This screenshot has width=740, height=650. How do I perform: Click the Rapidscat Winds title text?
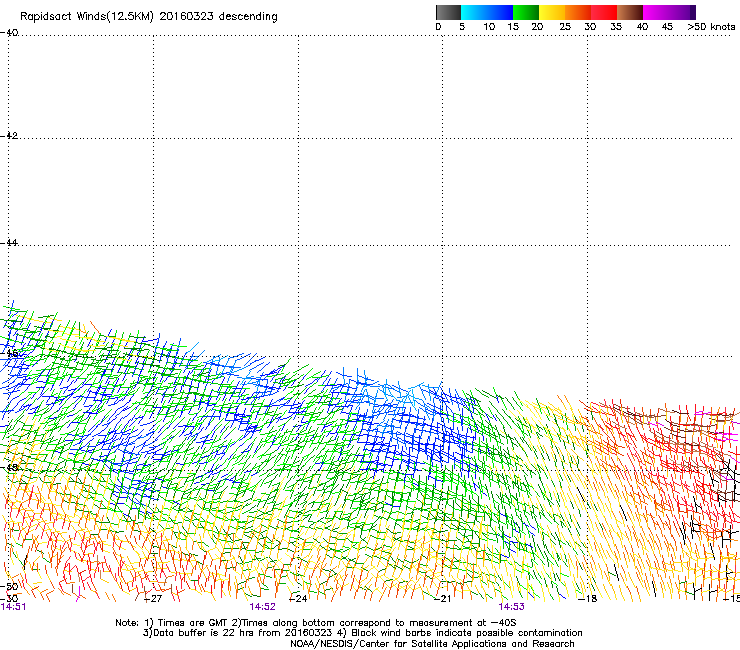pyautogui.click(x=149, y=16)
